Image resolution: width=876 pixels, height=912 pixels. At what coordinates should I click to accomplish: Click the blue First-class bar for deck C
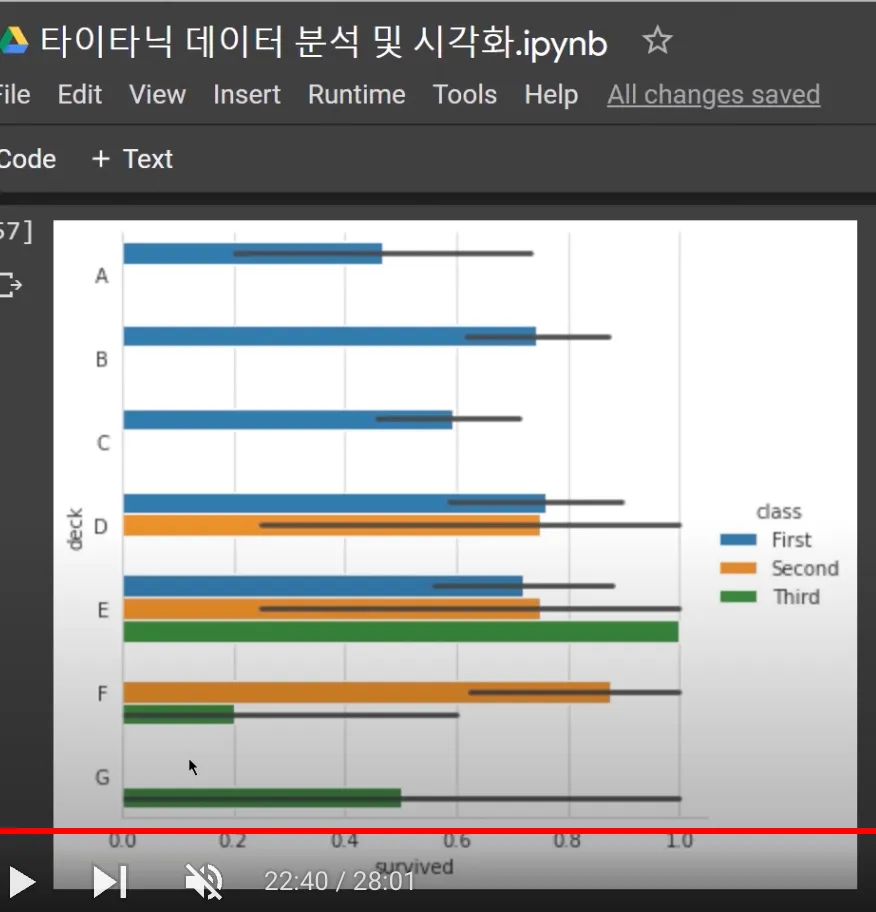point(287,419)
